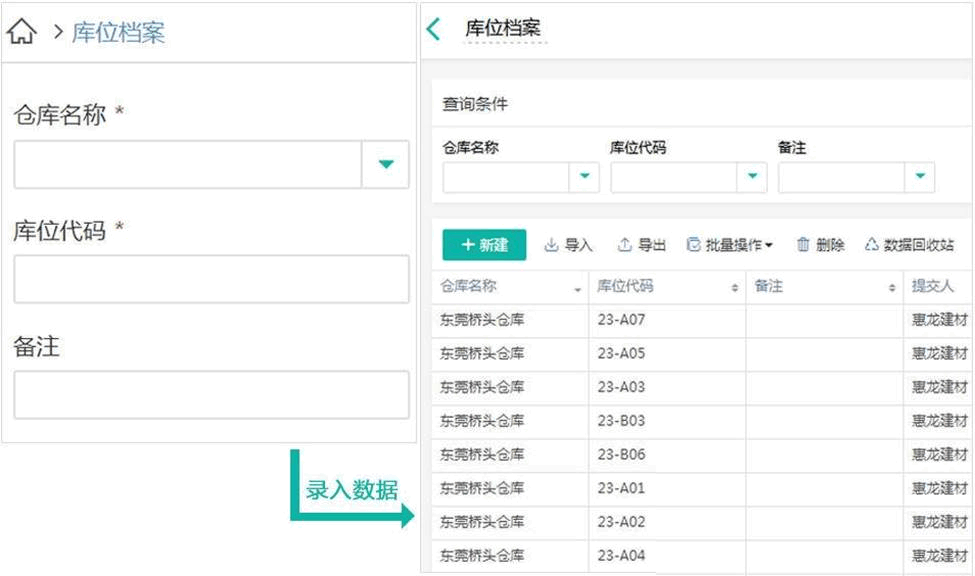Click the 备注 input field in form
The height and width of the screenshot is (576, 975).
click(211, 395)
